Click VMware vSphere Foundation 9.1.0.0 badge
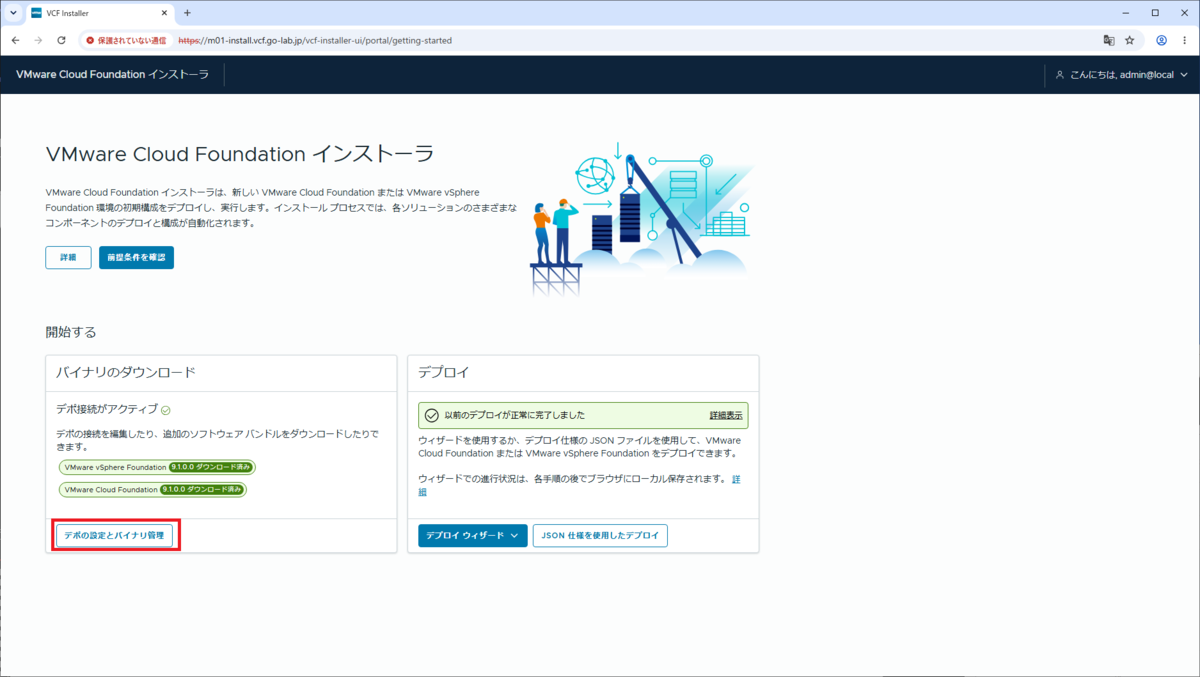The height and width of the screenshot is (677, 1200). (x=156, y=467)
